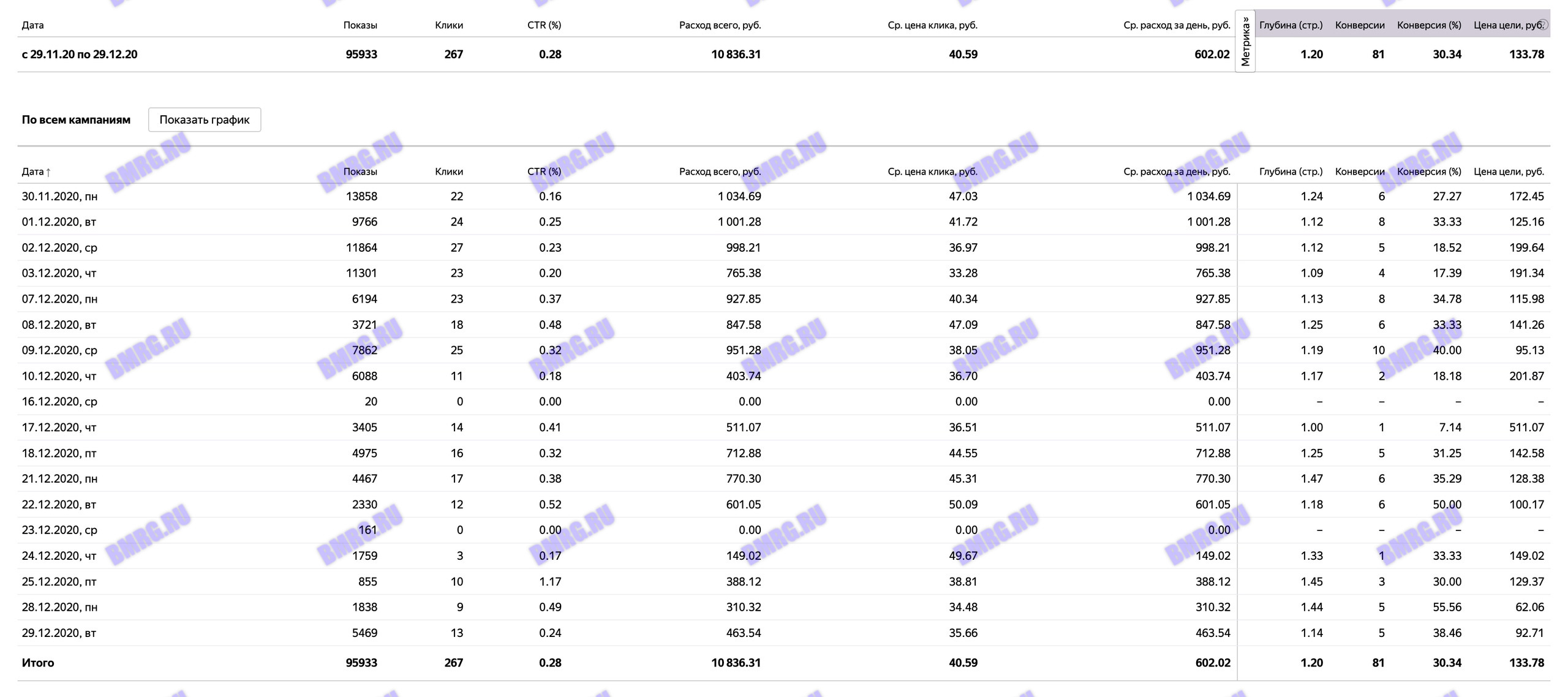
Task: Sort daily table by Клики column header
Action: [448, 171]
